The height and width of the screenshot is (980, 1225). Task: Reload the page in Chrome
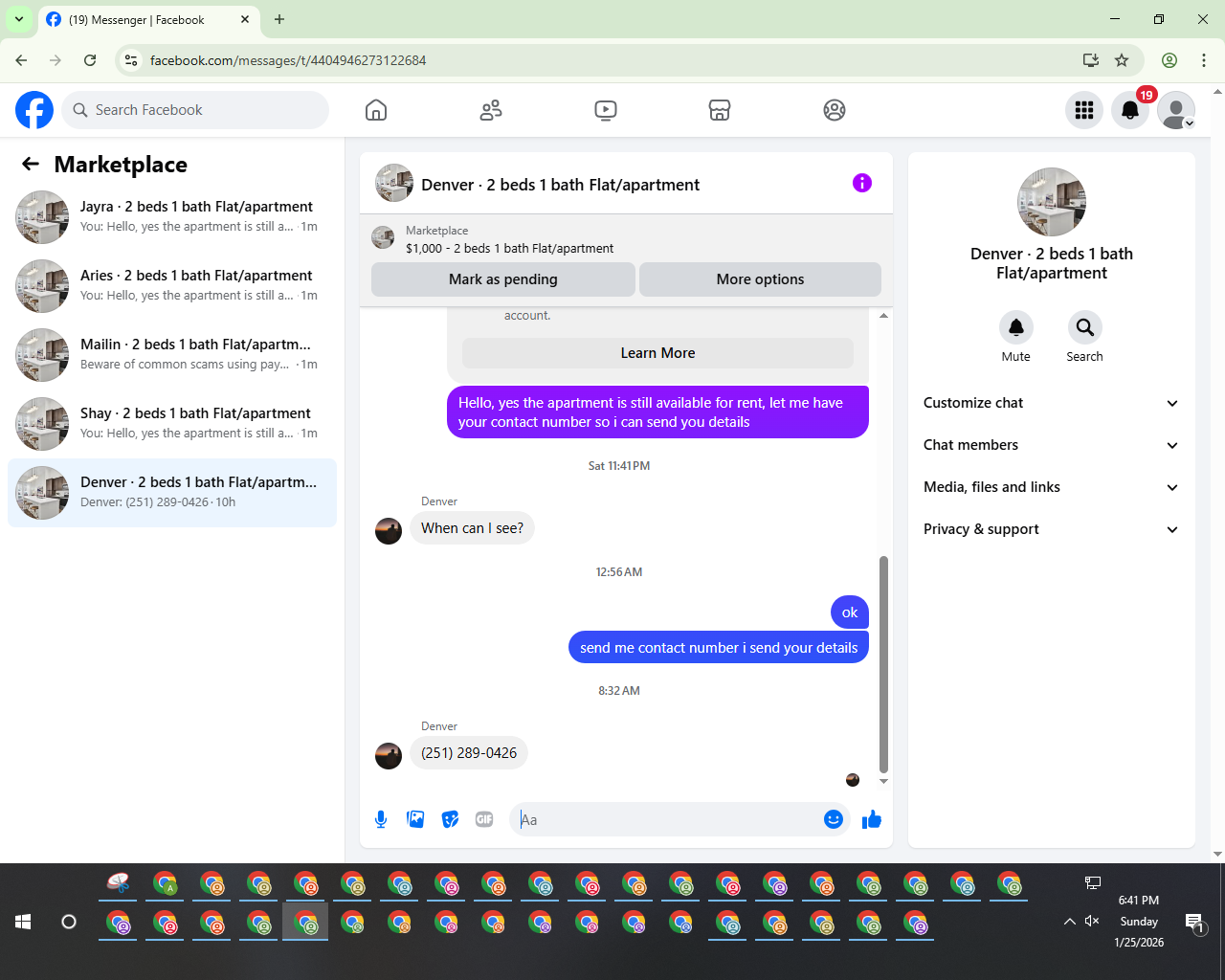click(90, 60)
